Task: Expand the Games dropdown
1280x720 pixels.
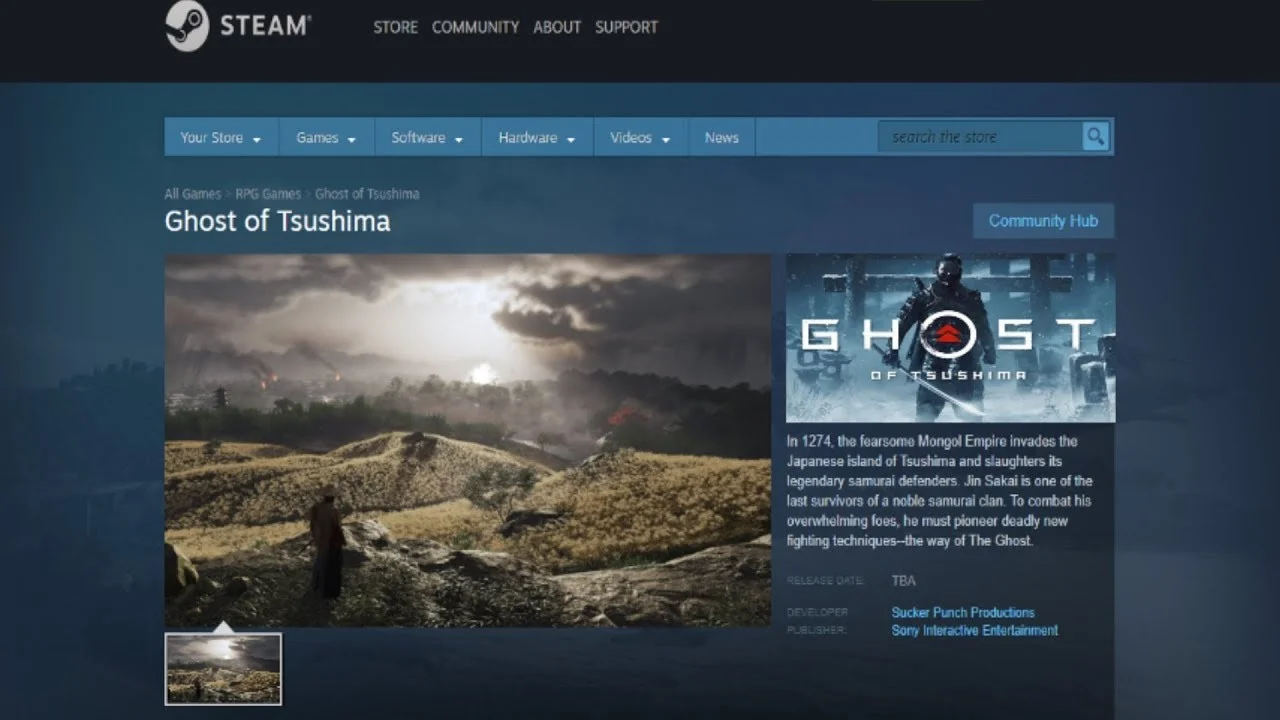Action: [326, 138]
